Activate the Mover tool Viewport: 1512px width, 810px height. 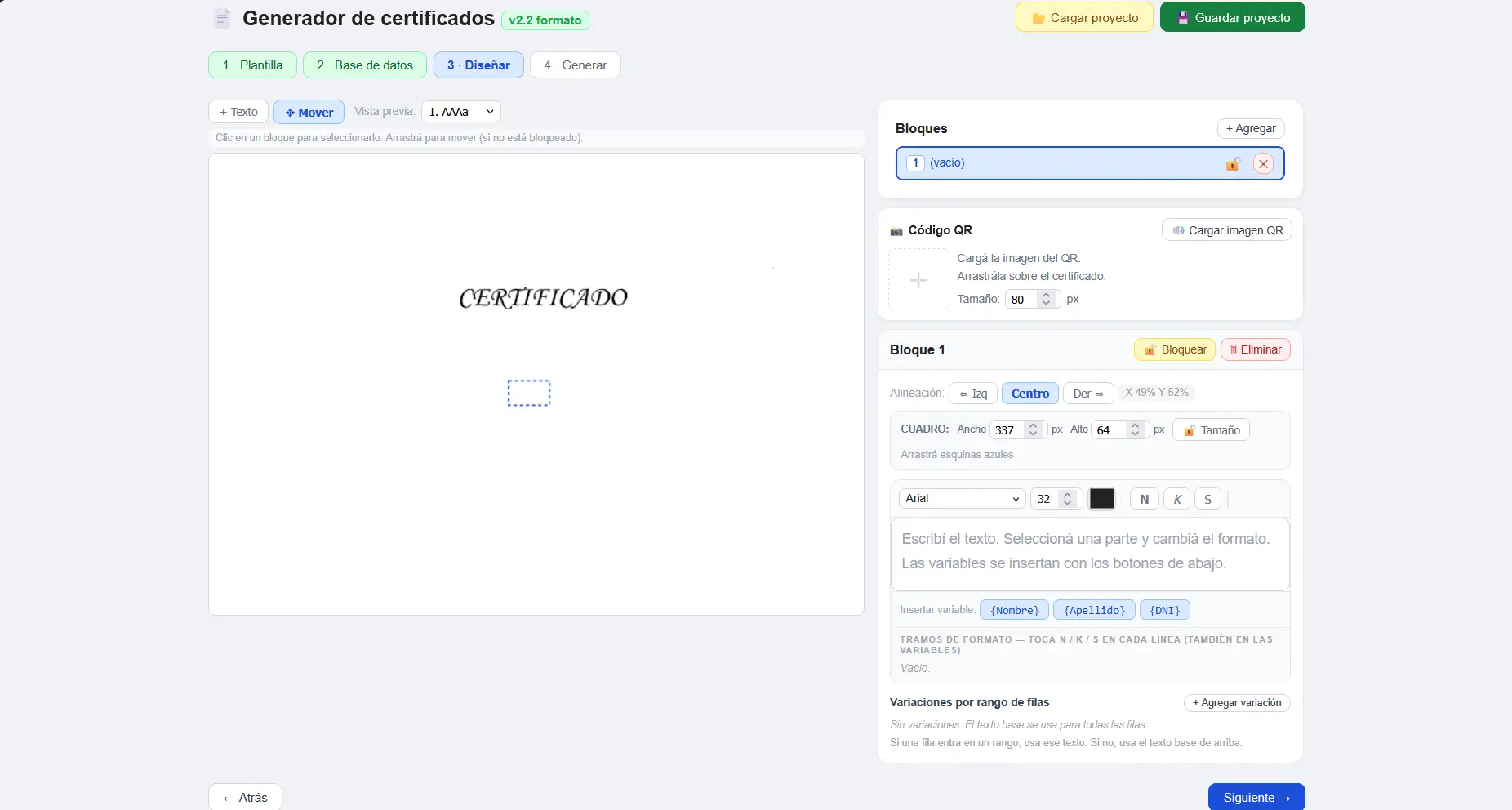coord(309,113)
